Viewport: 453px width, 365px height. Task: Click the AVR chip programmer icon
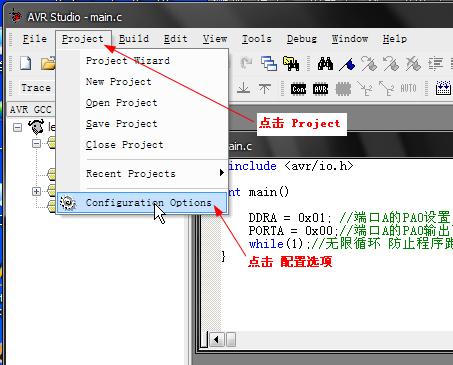(320, 89)
